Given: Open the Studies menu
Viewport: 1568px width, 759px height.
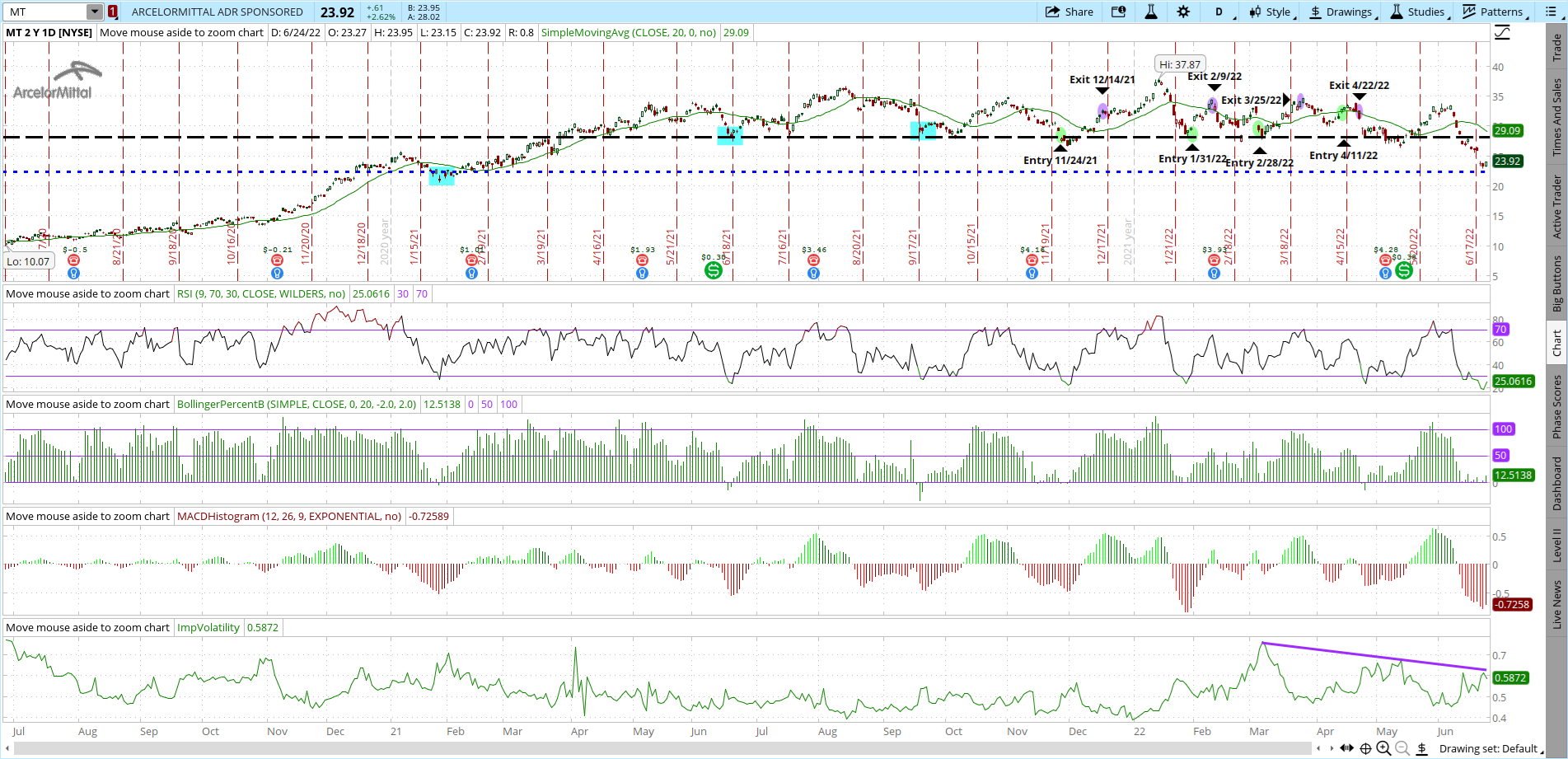Looking at the screenshot, I should coord(1419,12).
